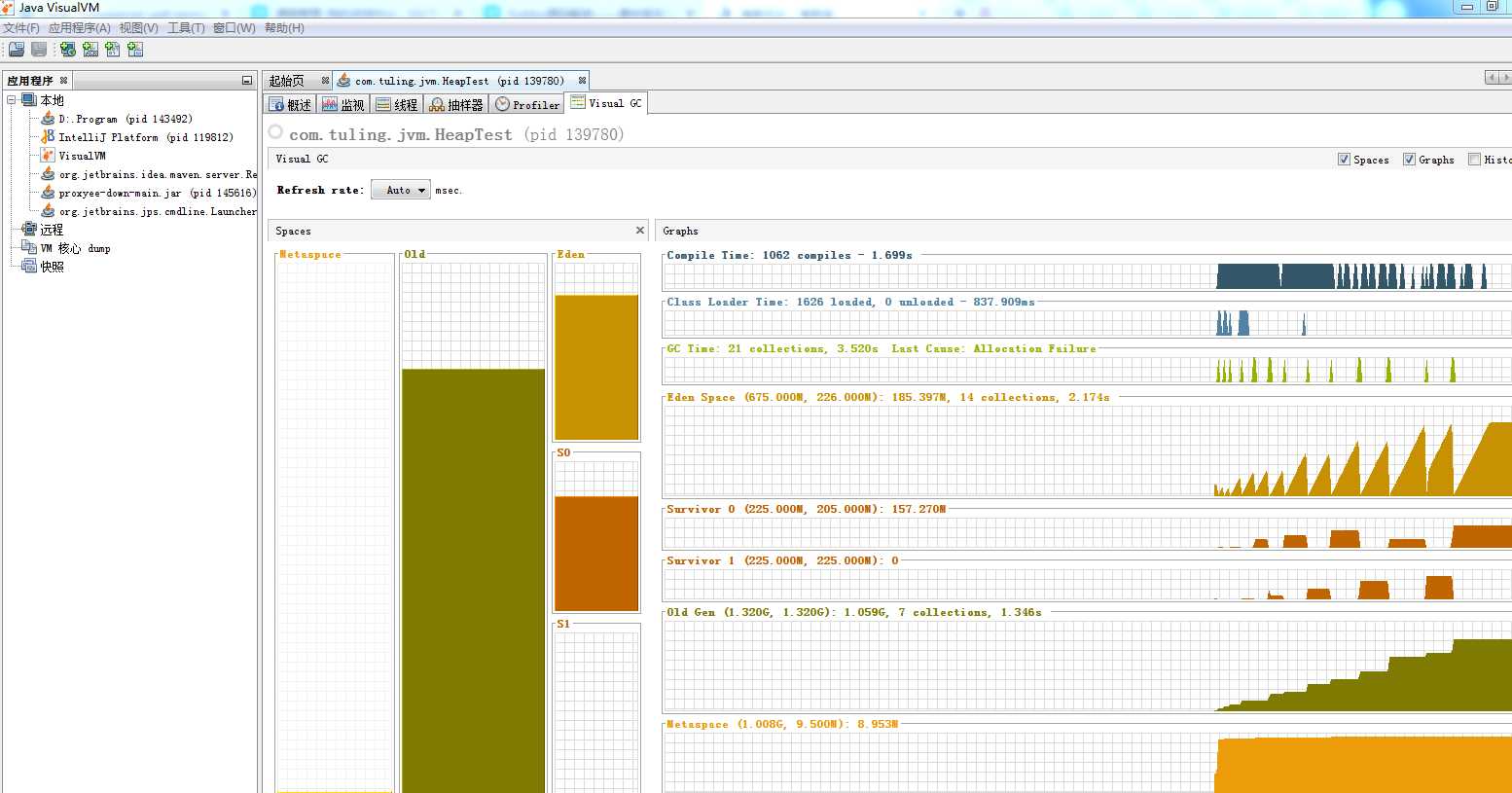The height and width of the screenshot is (793, 1512).
Task: Close the com.tuling.jvm.HeapTest tab
Action: coord(582,81)
